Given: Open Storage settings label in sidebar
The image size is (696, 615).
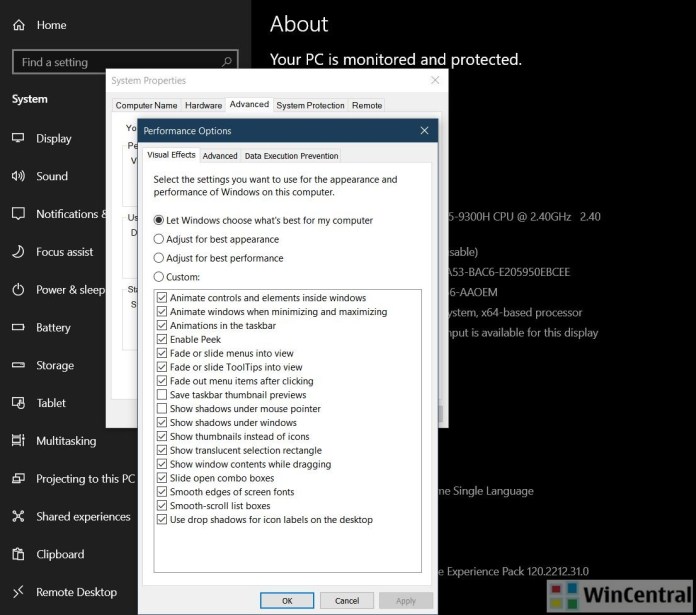Looking at the screenshot, I should 55,365.
